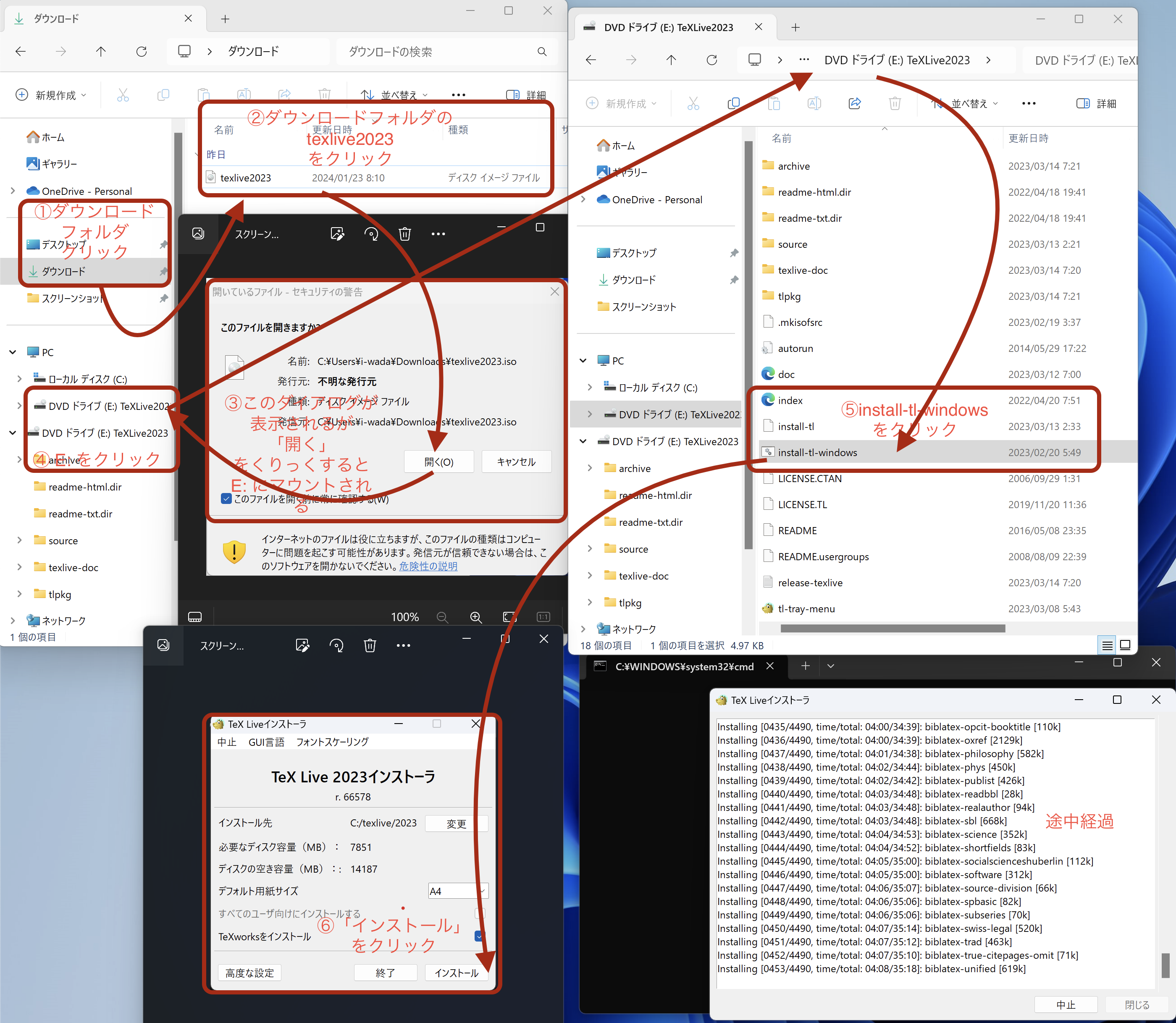This screenshot has height=1023, width=1176.
Task: Click the trash icon in upper photo viewer
Action: coord(405,233)
